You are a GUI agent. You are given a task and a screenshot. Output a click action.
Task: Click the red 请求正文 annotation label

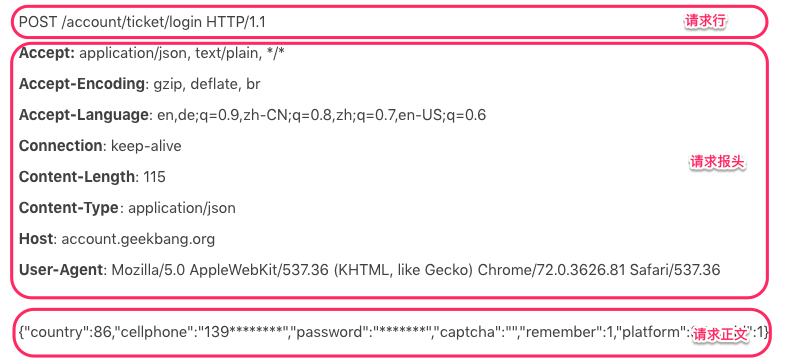[x=721, y=335]
